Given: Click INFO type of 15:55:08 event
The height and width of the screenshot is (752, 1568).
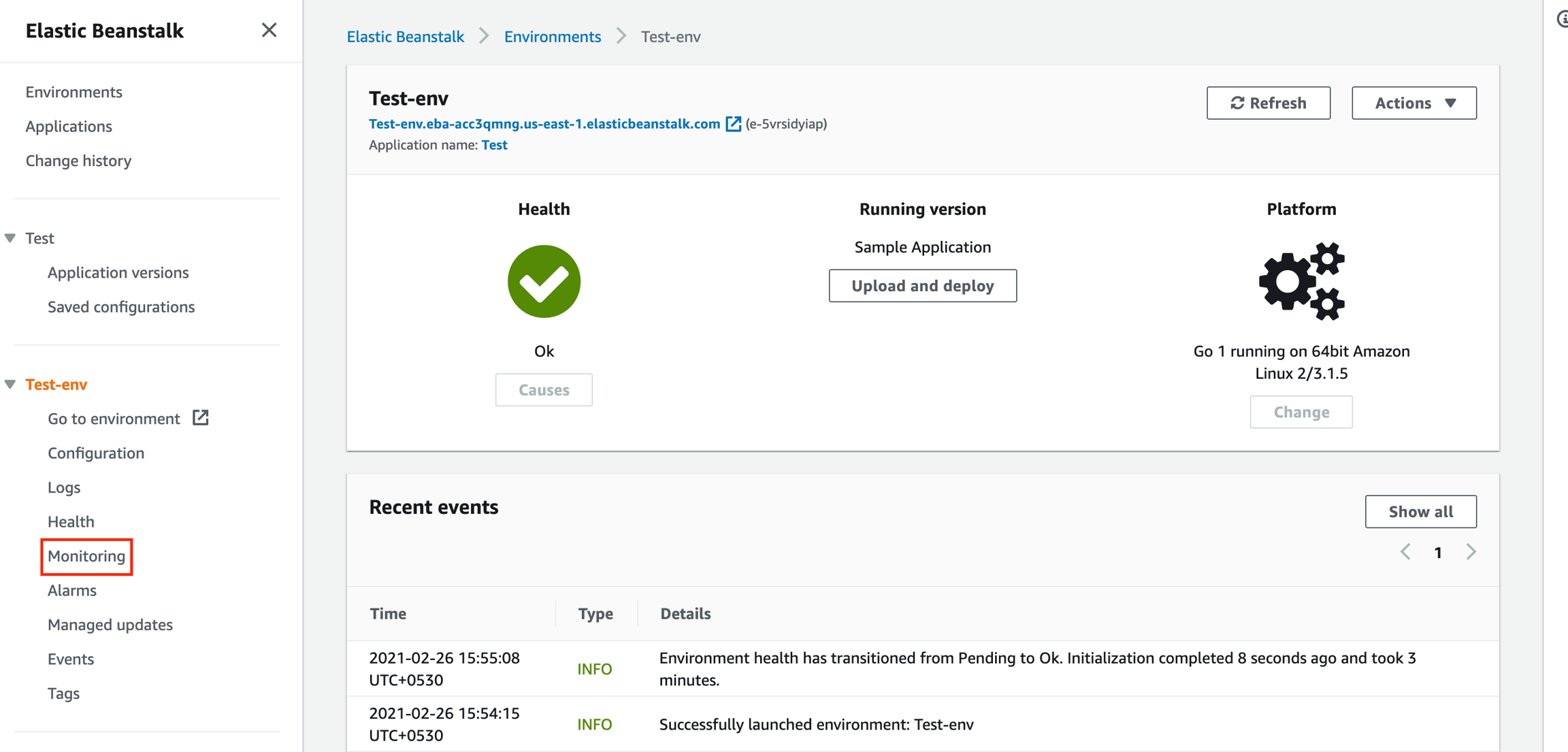Looking at the screenshot, I should point(595,669).
